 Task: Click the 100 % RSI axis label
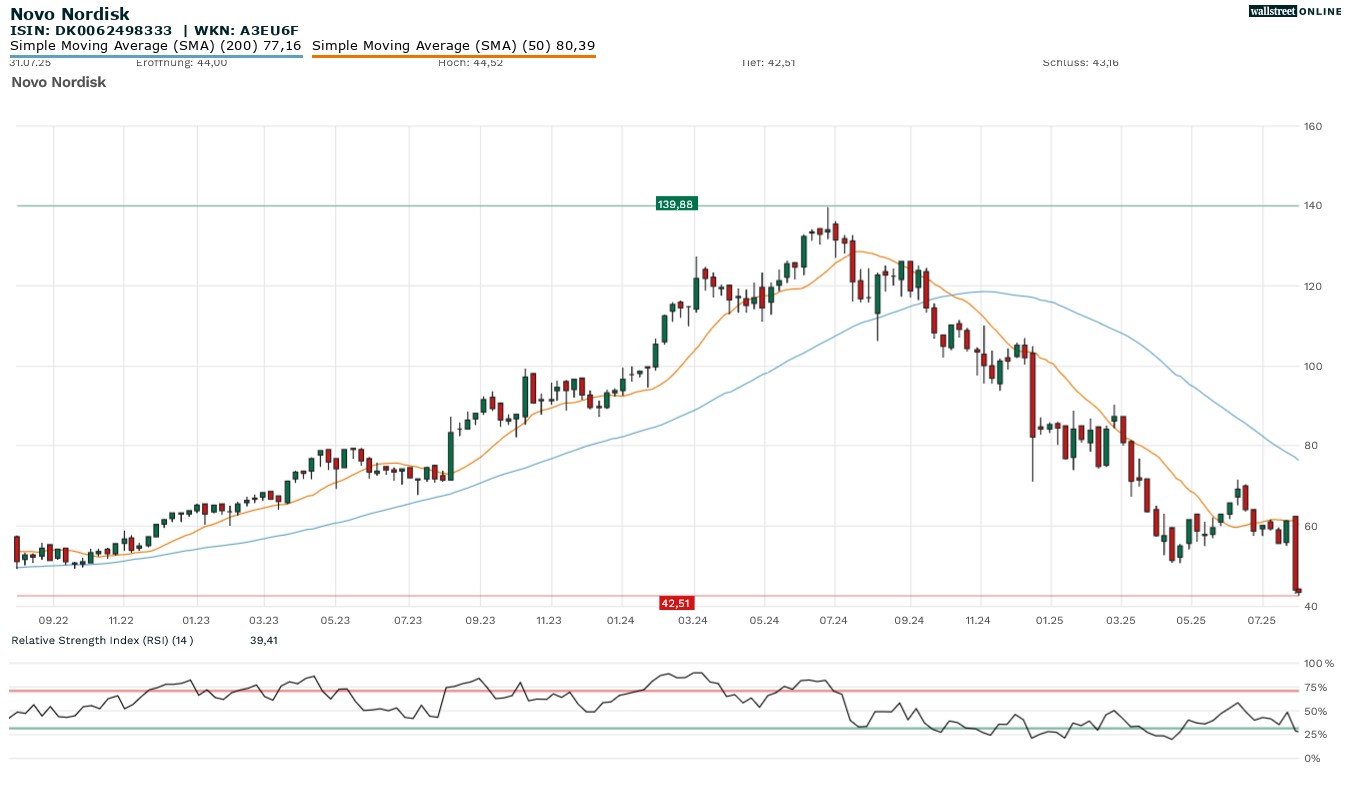pyautogui.click(x=1318, y=664)
